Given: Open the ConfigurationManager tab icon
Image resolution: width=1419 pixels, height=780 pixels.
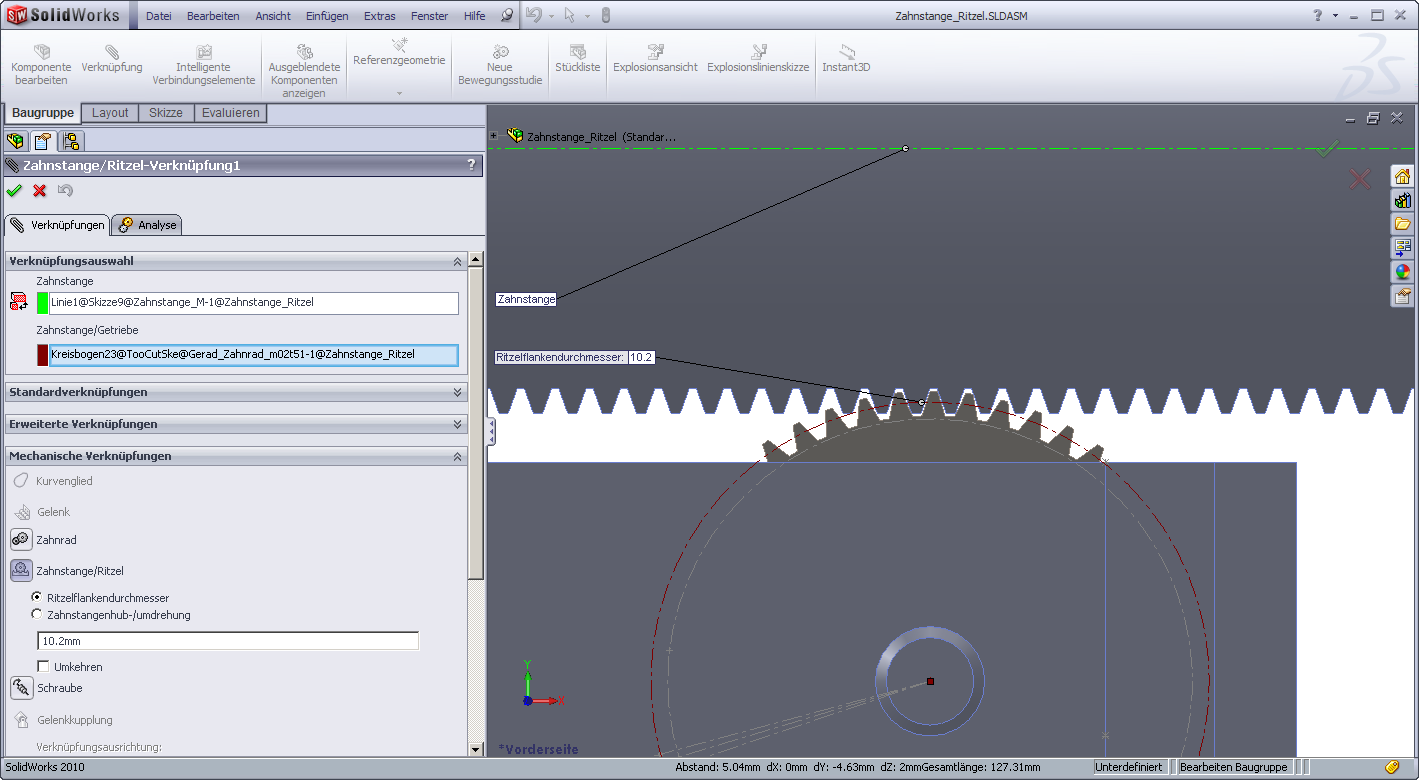Looking at the screenshot, I should tap(72, 141).
